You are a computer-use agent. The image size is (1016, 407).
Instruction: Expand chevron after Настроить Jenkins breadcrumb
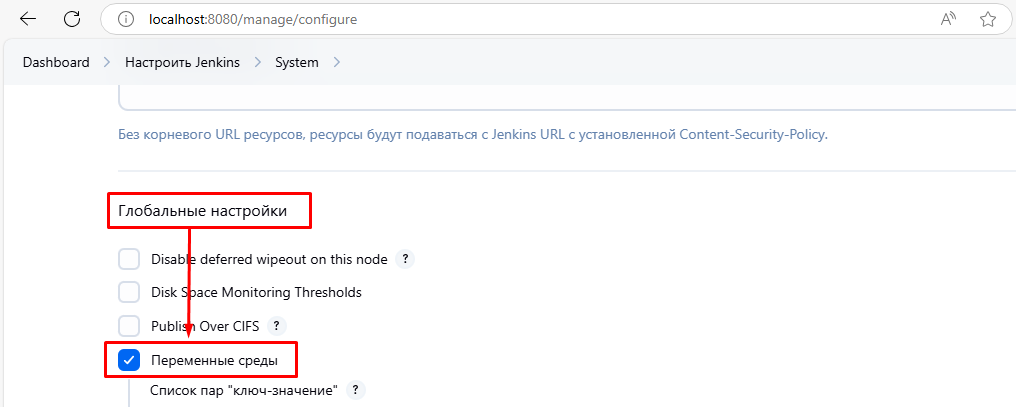[x=257, y=62]
